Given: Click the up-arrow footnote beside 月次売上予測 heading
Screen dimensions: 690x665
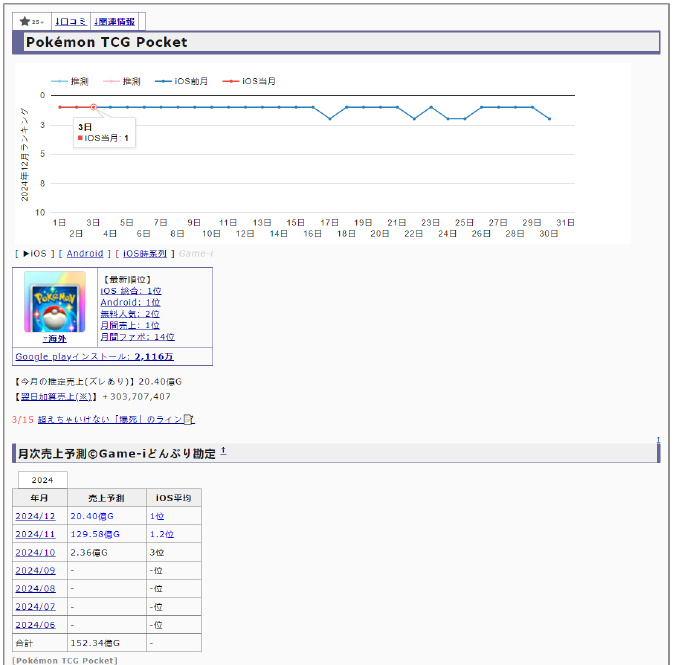Looking at the screenshot, I should click(x=223, y=452).
